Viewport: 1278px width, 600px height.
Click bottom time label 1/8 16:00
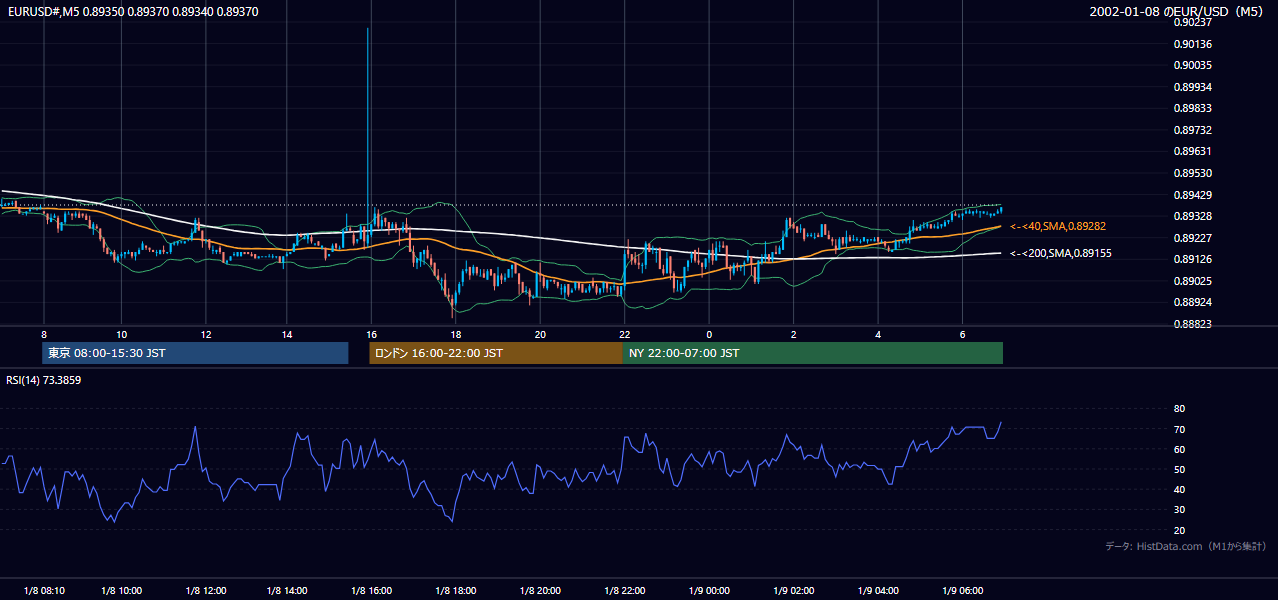371,590
